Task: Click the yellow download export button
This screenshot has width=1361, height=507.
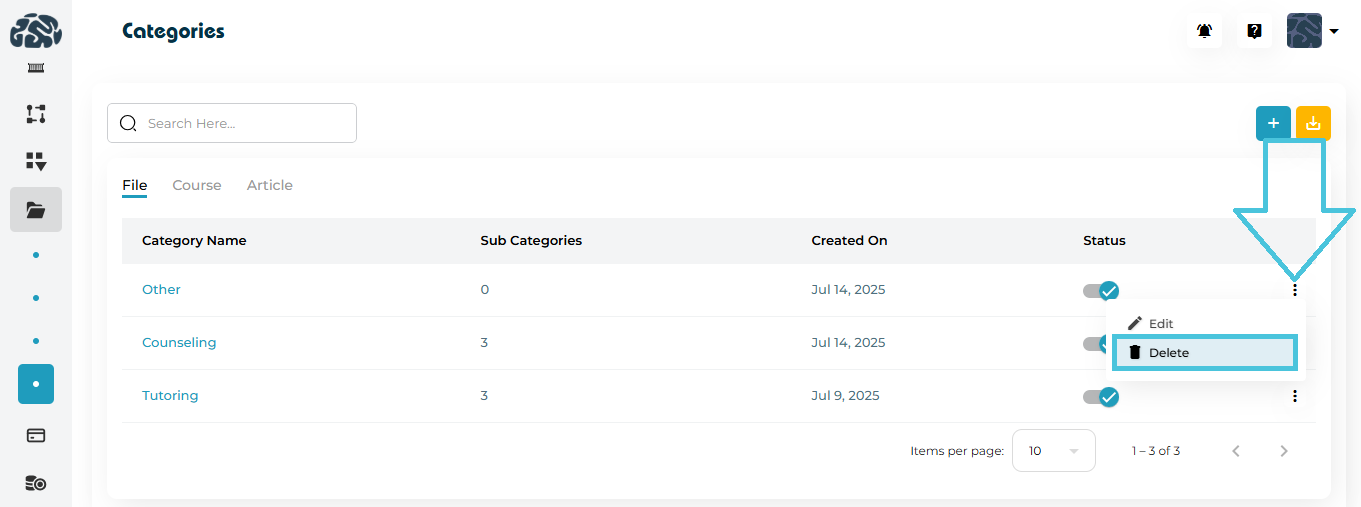Action: tap(1313, 123)
